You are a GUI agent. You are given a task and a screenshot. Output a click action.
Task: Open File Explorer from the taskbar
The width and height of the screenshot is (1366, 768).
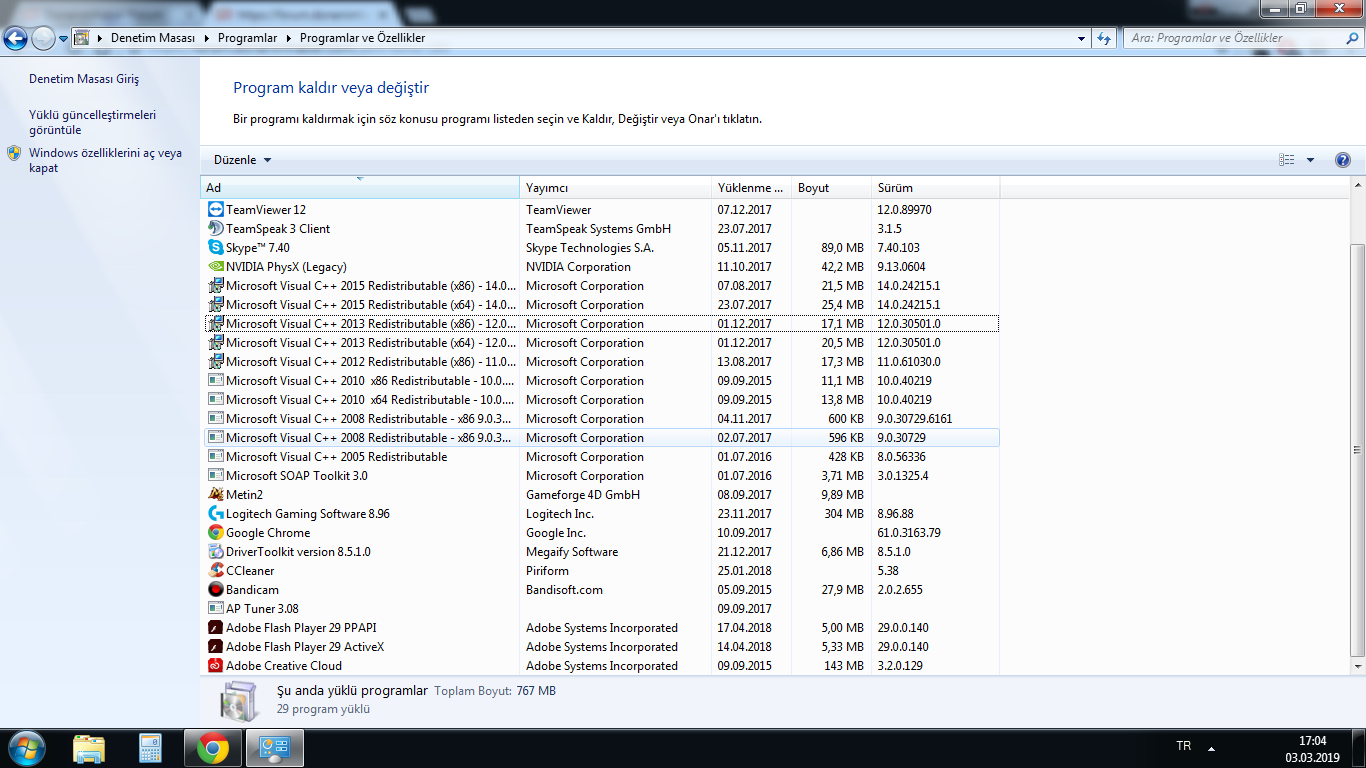(x=89, y=748)
